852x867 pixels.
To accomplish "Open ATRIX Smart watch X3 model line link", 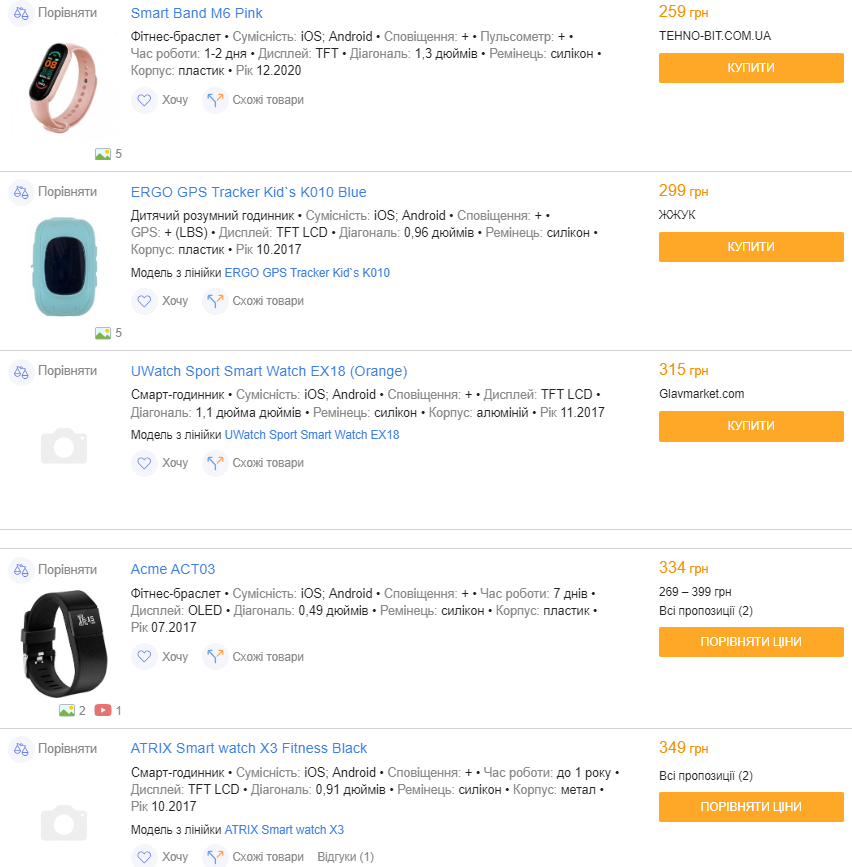I will [283, 830].
